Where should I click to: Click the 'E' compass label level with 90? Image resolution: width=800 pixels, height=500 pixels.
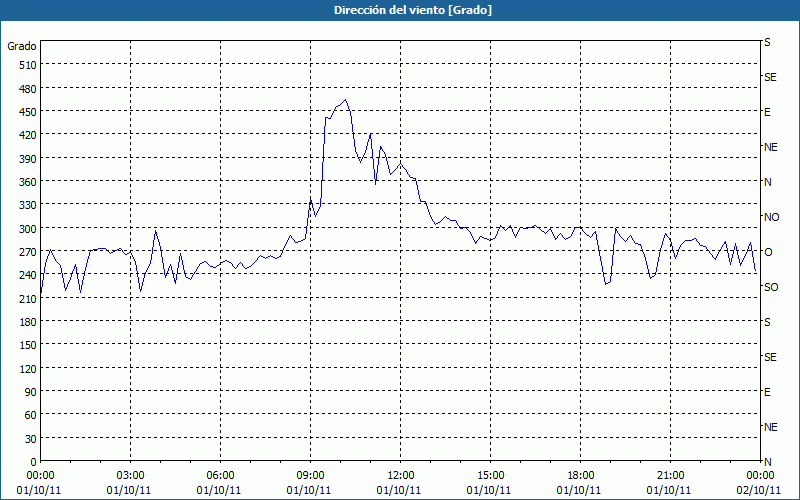767,392
